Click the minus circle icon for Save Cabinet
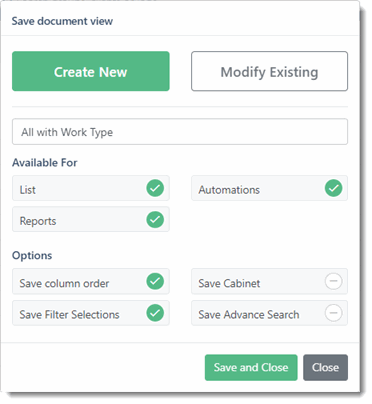 point(334,281)
